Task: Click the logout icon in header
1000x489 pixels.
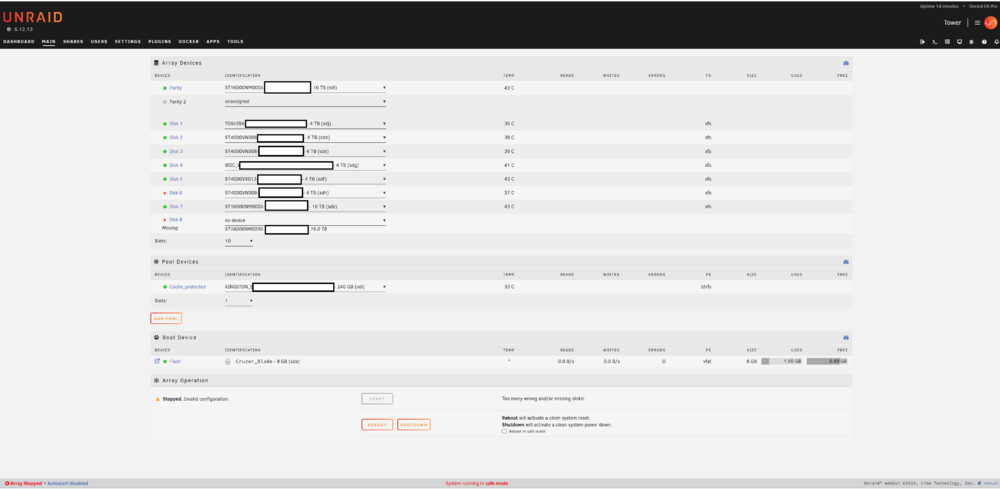Action: pyautogui.click(x=922, y=41)
